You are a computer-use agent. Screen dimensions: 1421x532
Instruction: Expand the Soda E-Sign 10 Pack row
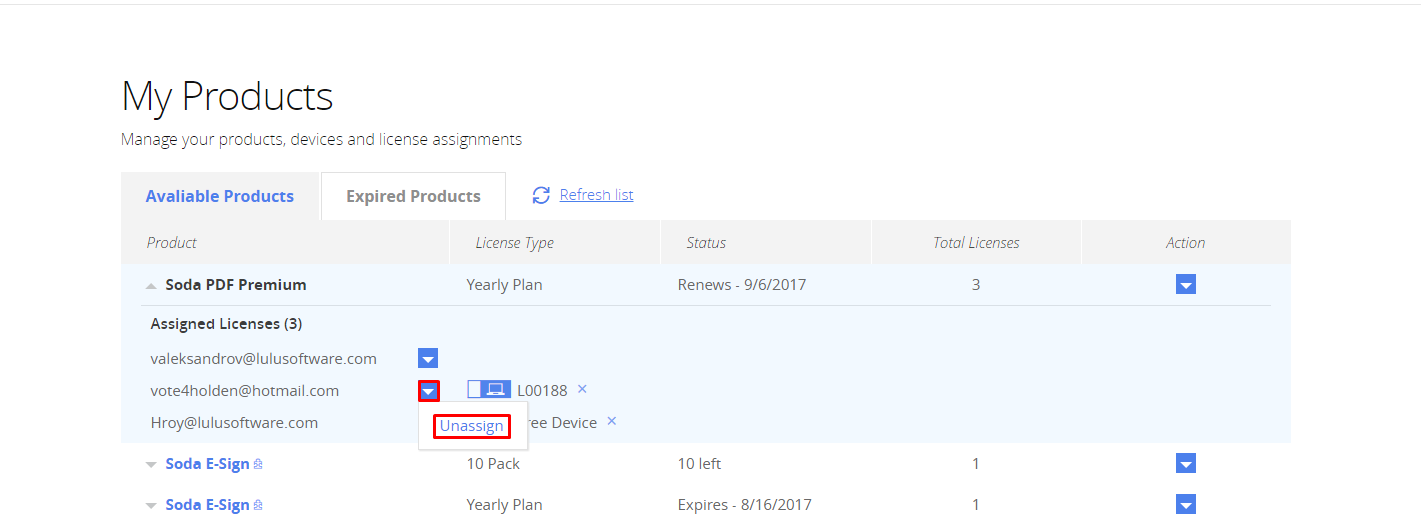(x=151, y=464)
